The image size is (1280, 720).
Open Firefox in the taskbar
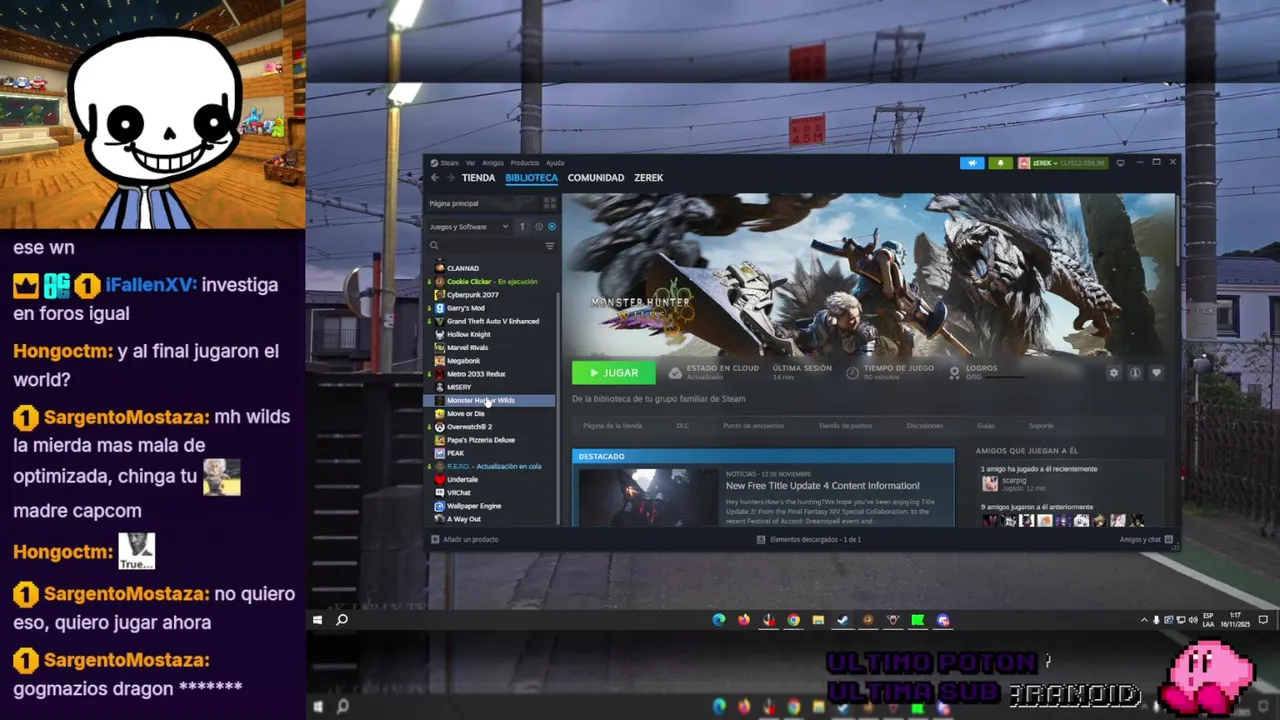pyautogui.click(x=744, y=620)
